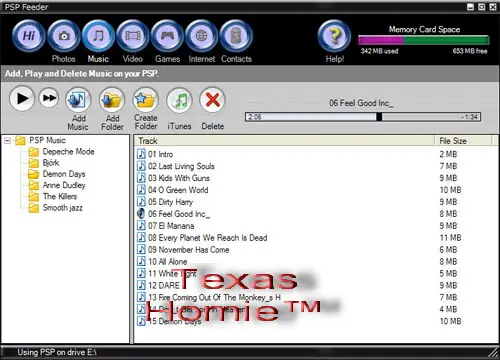
Task: Click the Create Folder icon
Action: (x=146, y=99)
